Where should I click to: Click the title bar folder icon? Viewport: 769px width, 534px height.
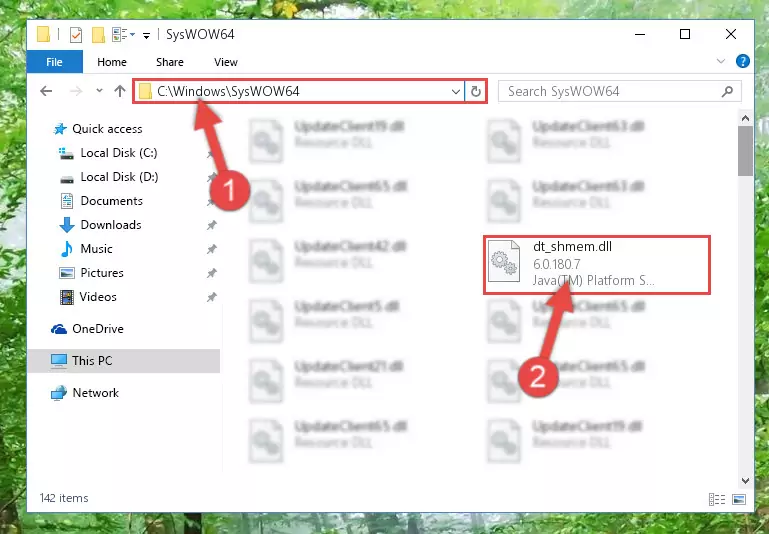44,34
